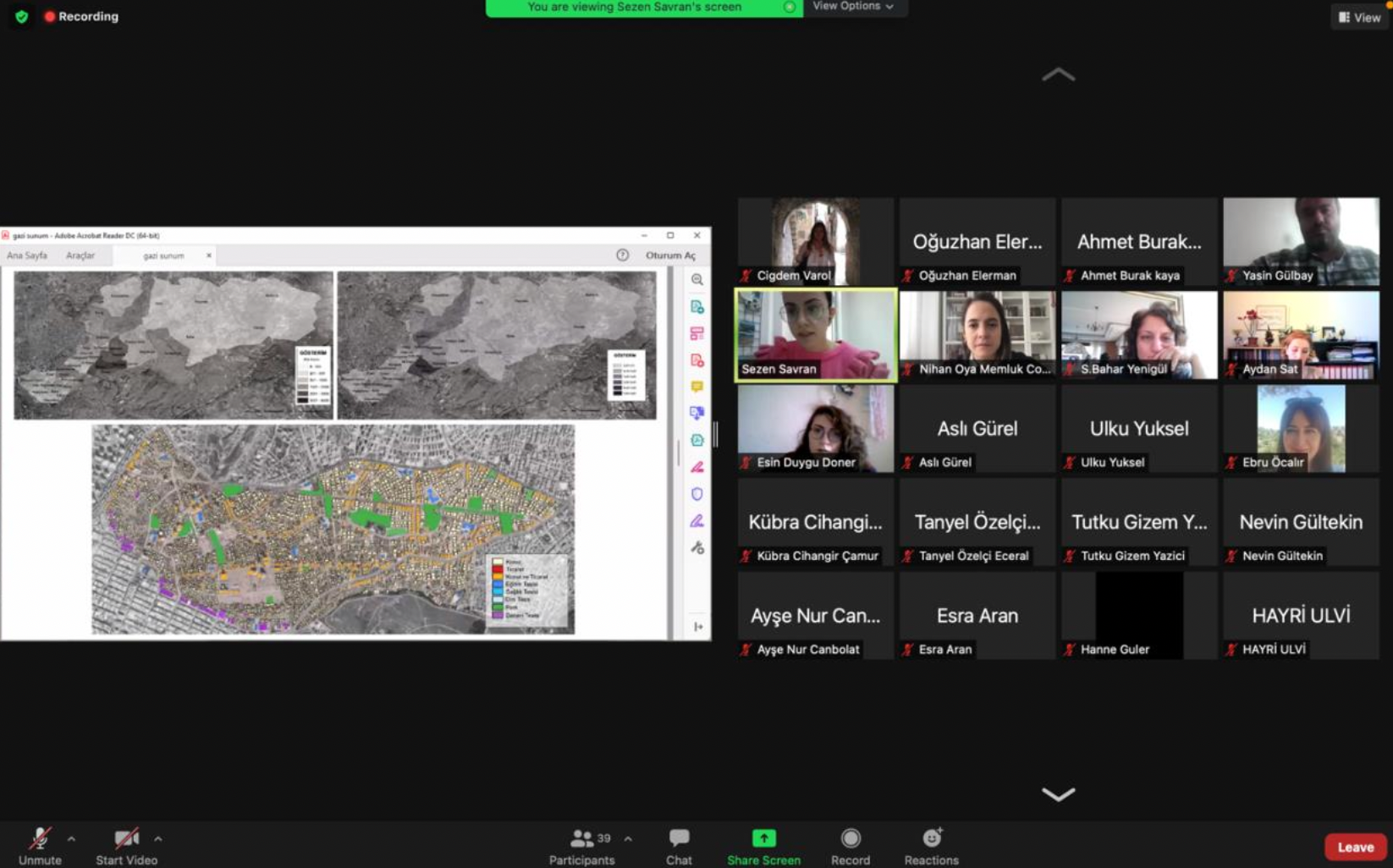This screenshot has width=1393, height=868.
Task: Select Esra Aran's participant tile
Action: tap(977, 616)
